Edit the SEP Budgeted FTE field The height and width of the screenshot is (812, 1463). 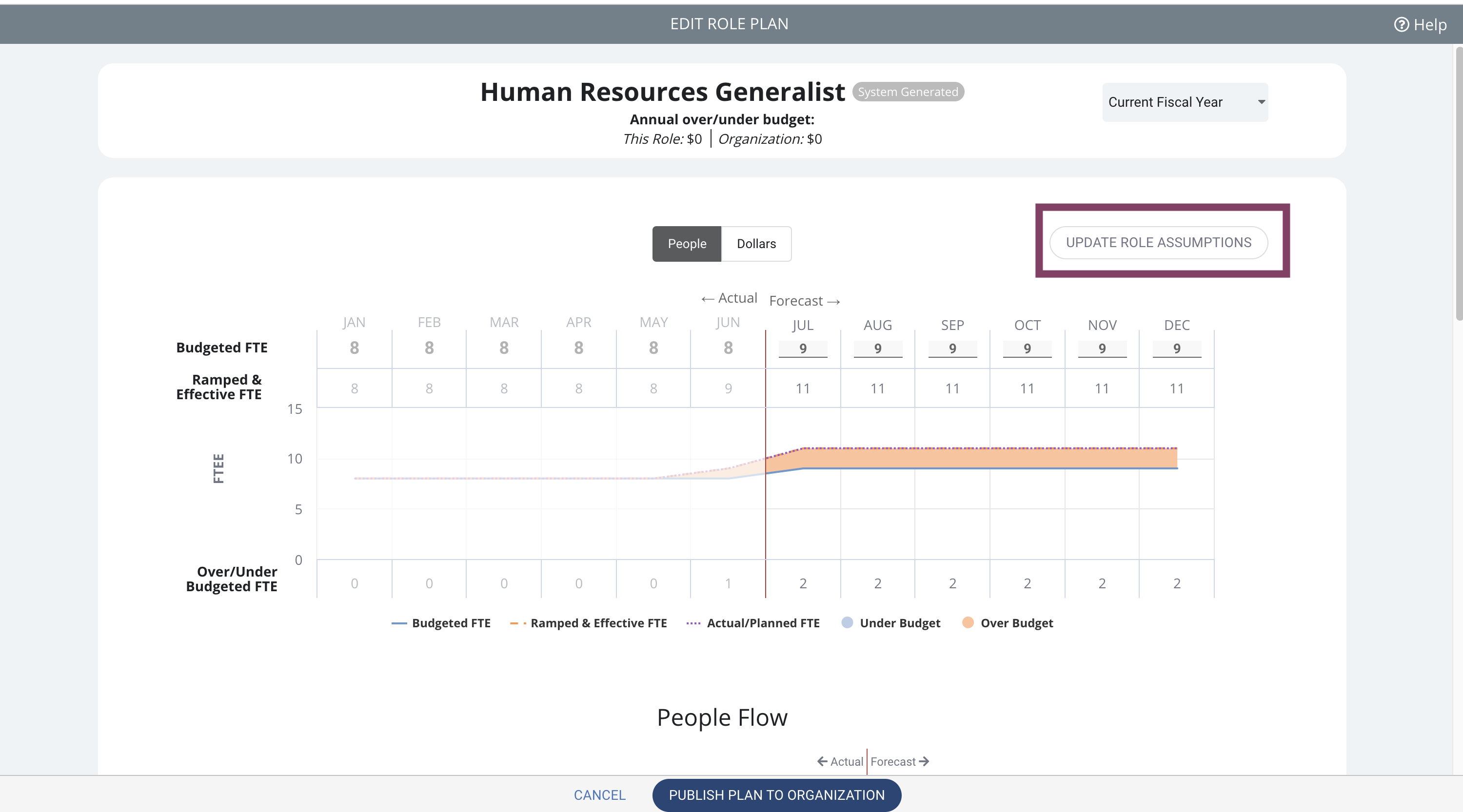tap(952, 348)
